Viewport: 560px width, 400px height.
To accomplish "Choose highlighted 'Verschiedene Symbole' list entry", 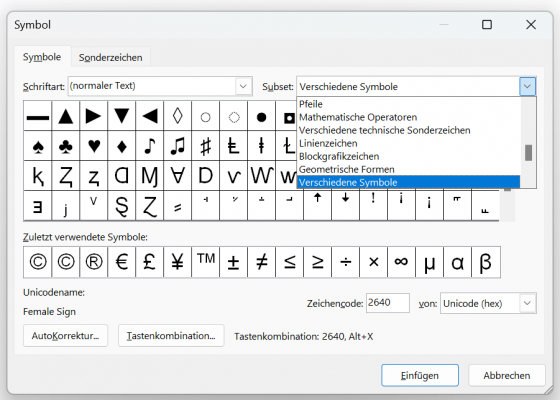I will coord(408,182).
